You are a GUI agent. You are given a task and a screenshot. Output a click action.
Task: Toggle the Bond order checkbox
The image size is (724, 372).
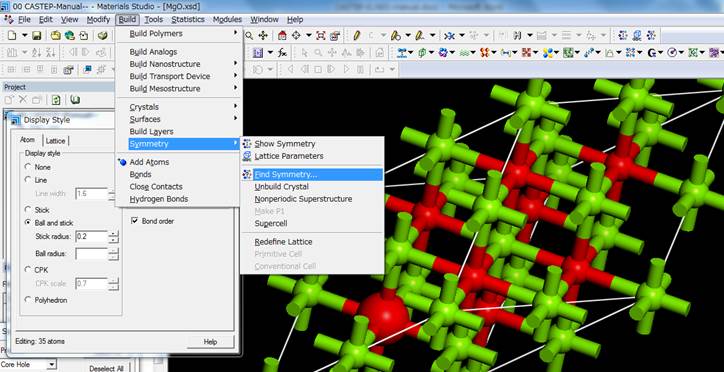135,221
